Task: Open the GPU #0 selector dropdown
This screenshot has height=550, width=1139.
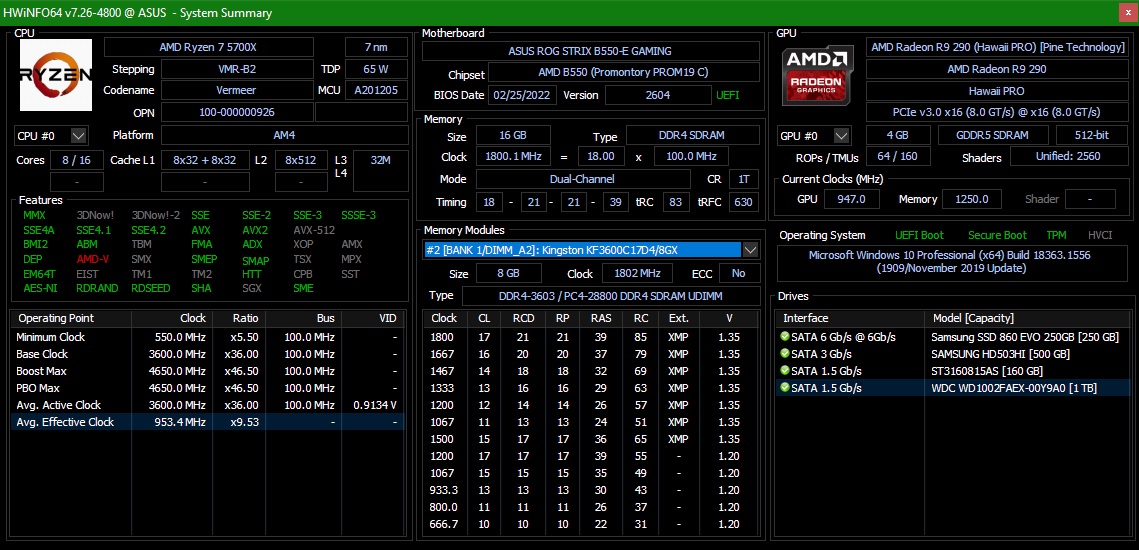Action: (x=842, y=136)
